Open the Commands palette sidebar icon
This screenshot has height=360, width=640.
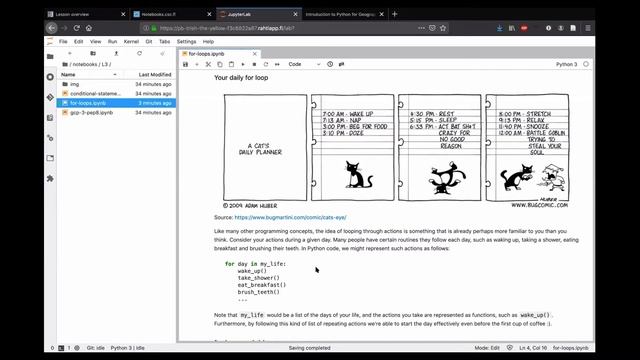(x=50, y=118)
